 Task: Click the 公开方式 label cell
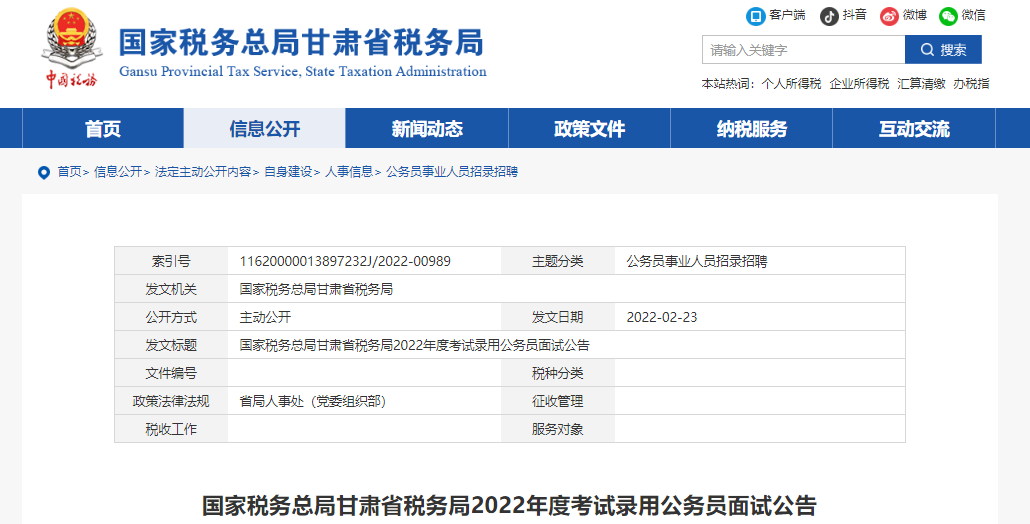[x=171, y=317]
